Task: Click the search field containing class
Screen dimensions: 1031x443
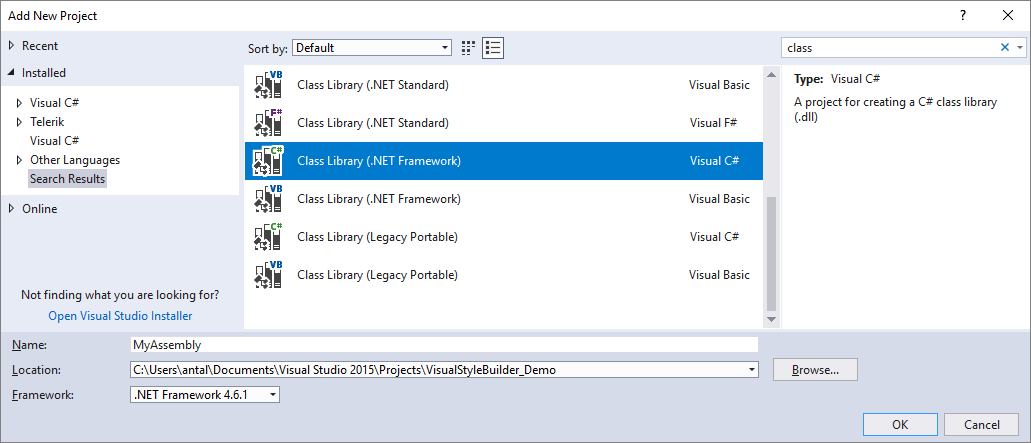Action: 890,47
